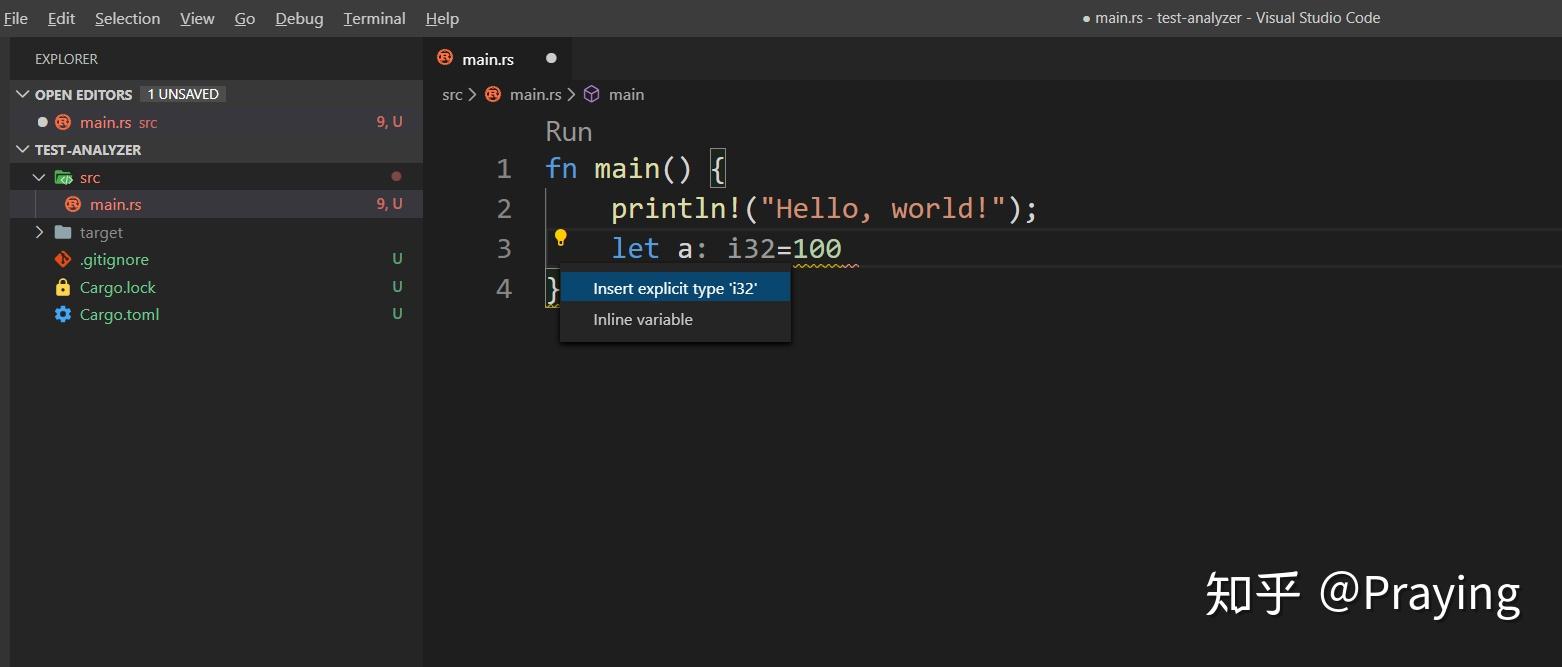The width and height of the screenshot is (1562, 667).
Task: Apply the Insert explicit type 'i32' fix
Action: (x=676, y=287)
